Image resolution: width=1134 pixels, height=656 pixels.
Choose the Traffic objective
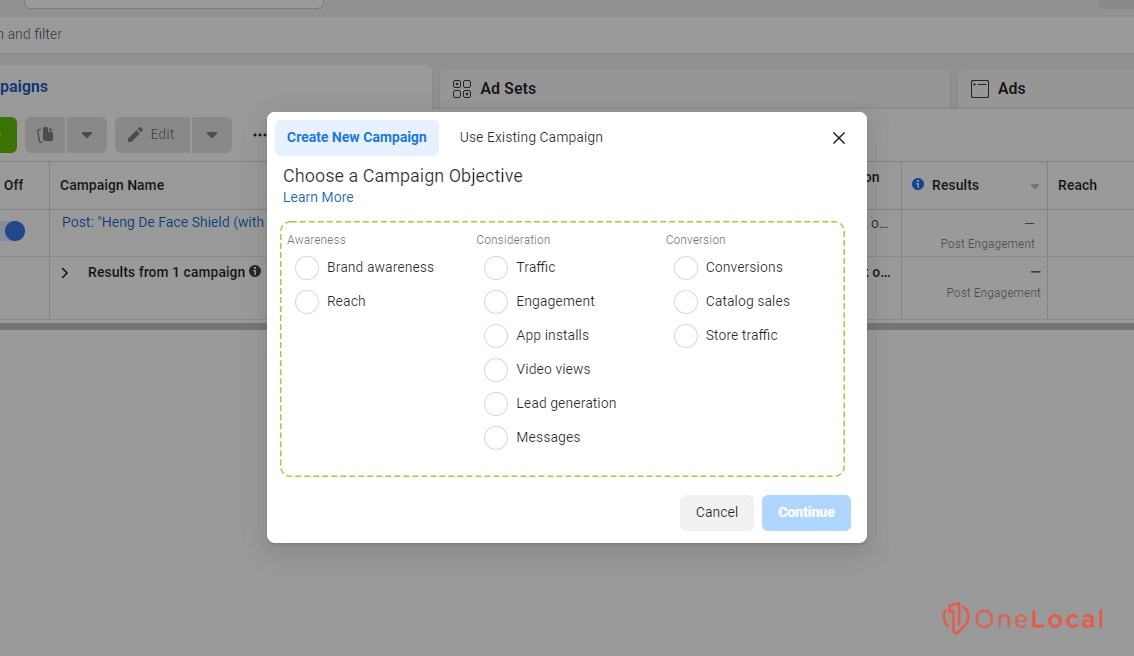click(496, 268)
